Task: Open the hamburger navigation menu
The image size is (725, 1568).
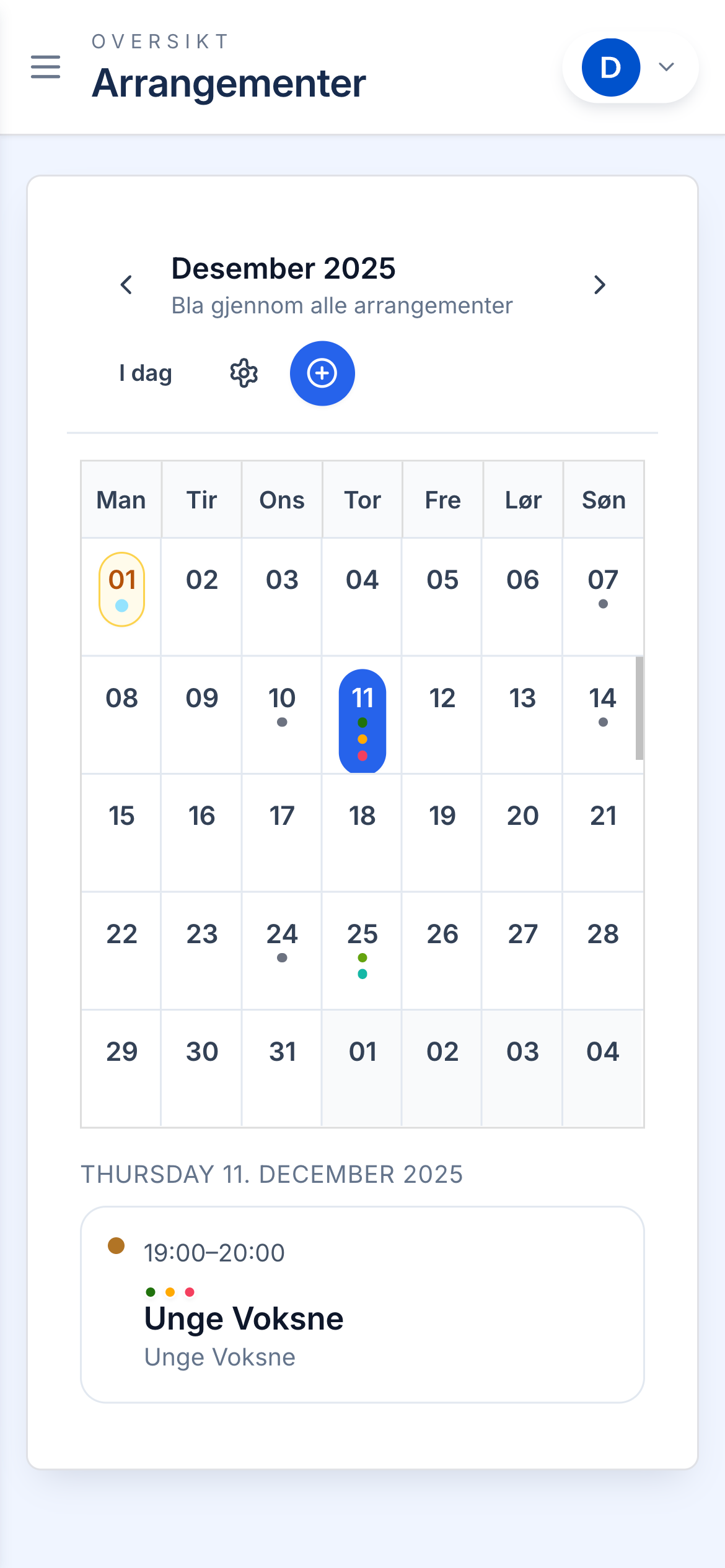Action: tap(45, 67)
